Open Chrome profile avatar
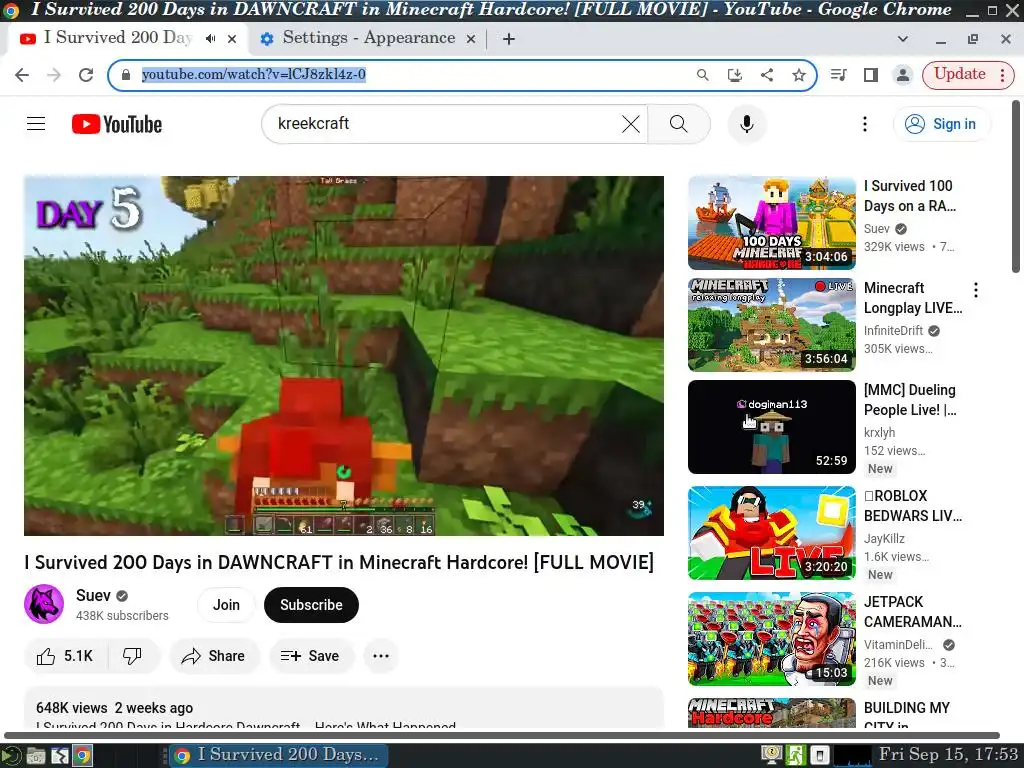 coord(903,75)
